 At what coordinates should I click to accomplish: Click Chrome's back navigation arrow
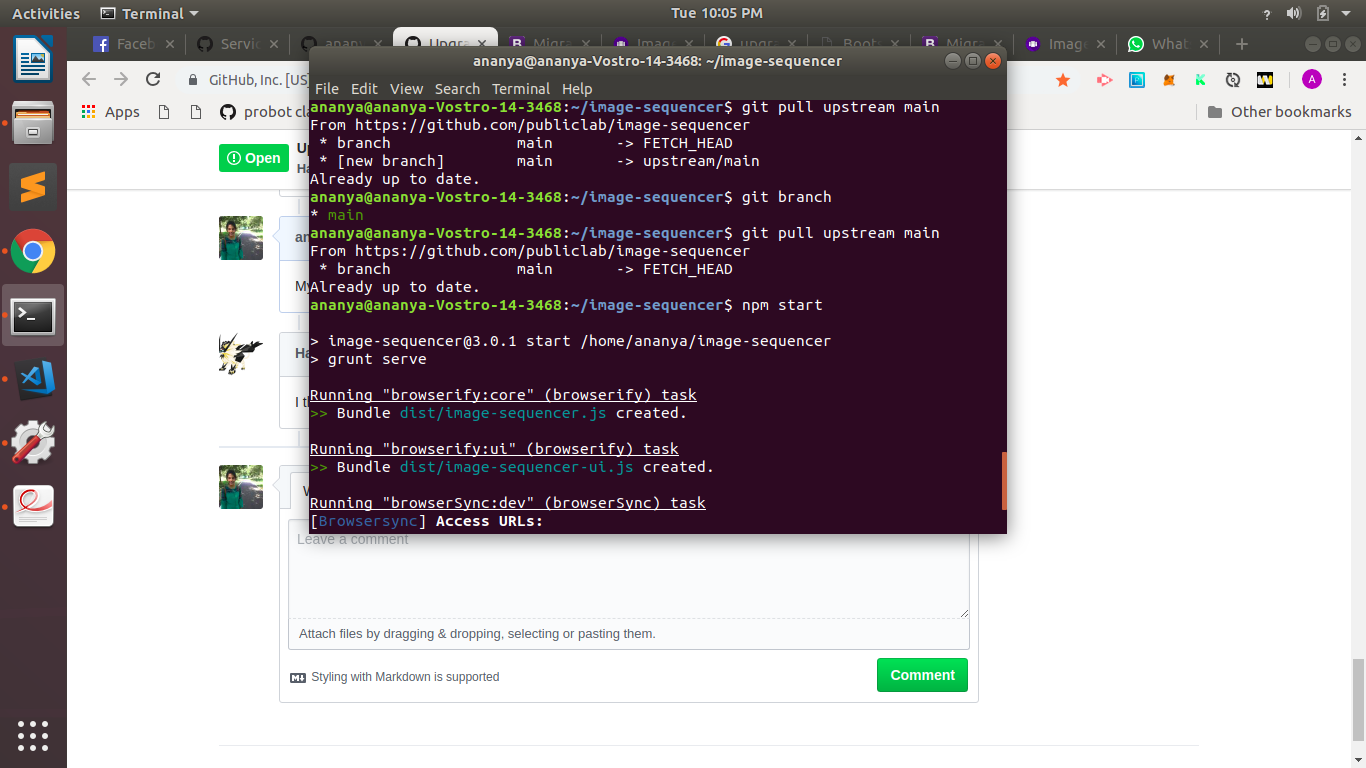coord(89,79)
